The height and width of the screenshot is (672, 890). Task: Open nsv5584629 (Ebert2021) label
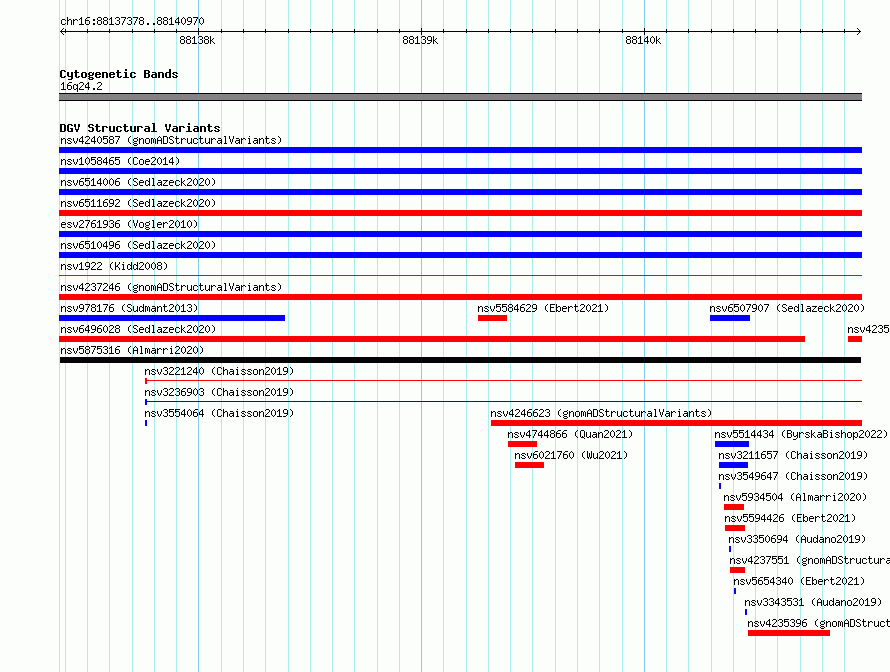[x=543, y=308]
